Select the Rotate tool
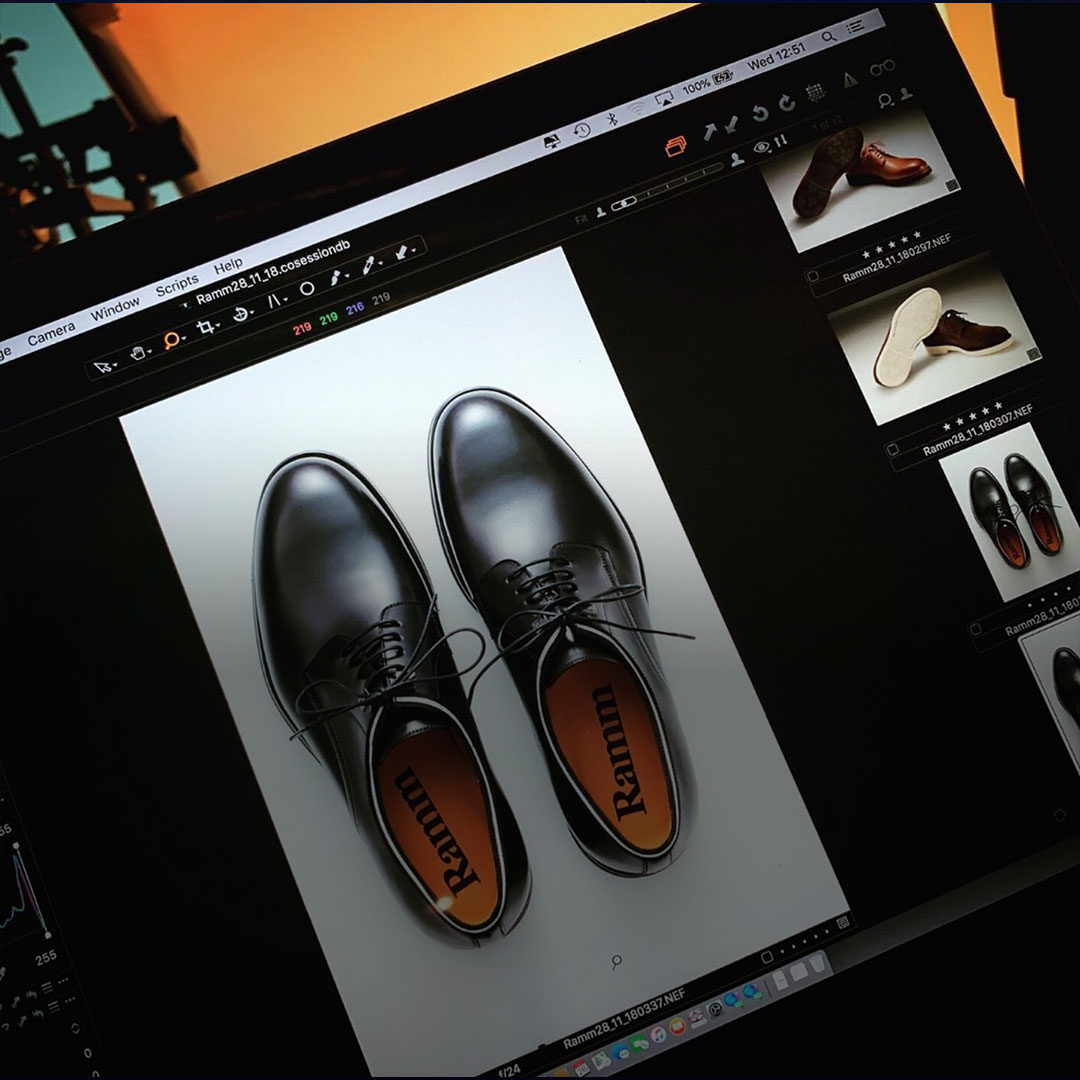Image resolution: width=1080 pixels, height=1080 pixels. pyautogui.click(x=240, y=315)
